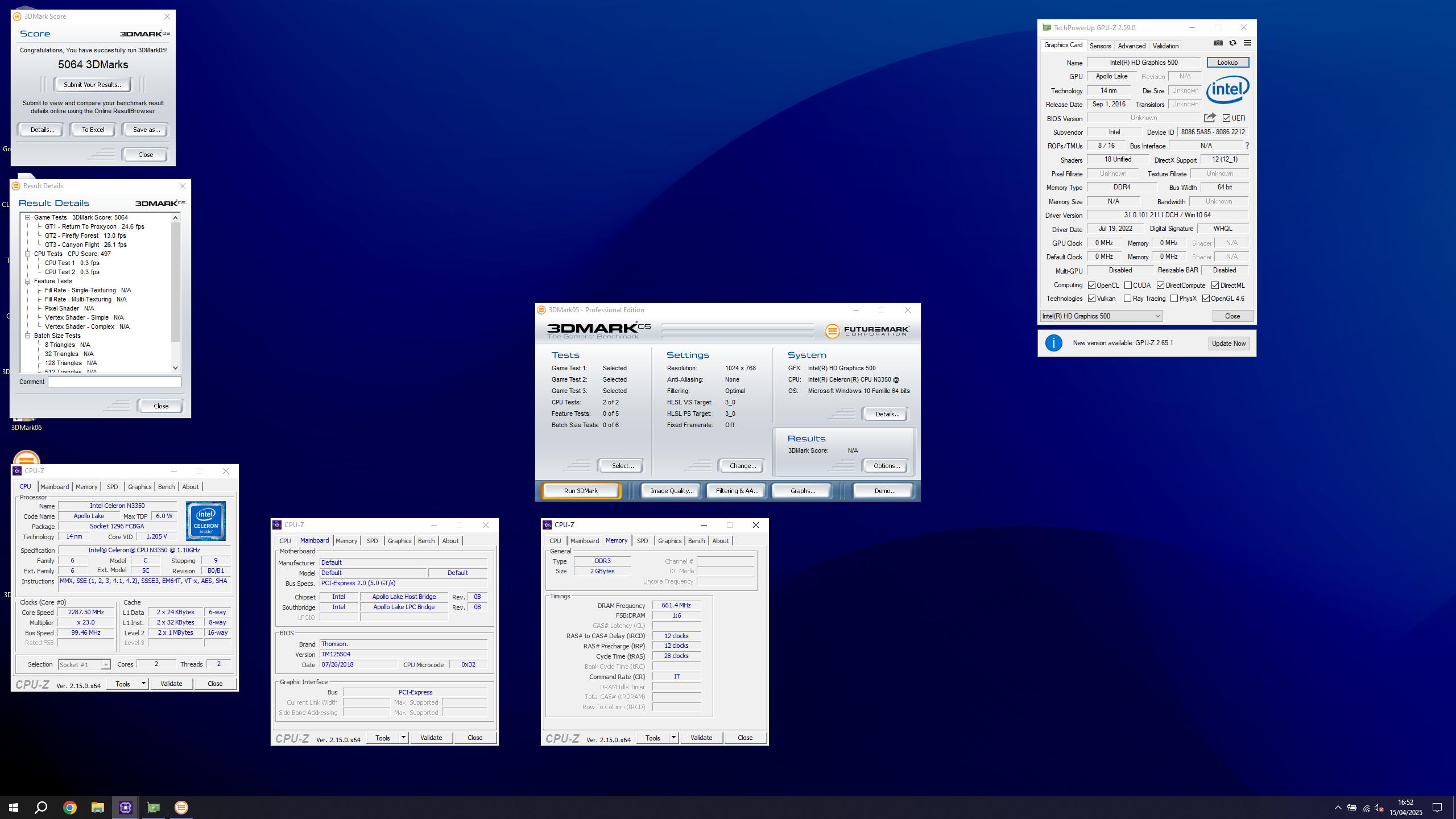Click Intel Celeron logo in CPU-Z
This screenshot has height=819, width=1456.
click(x=206, y=521)
